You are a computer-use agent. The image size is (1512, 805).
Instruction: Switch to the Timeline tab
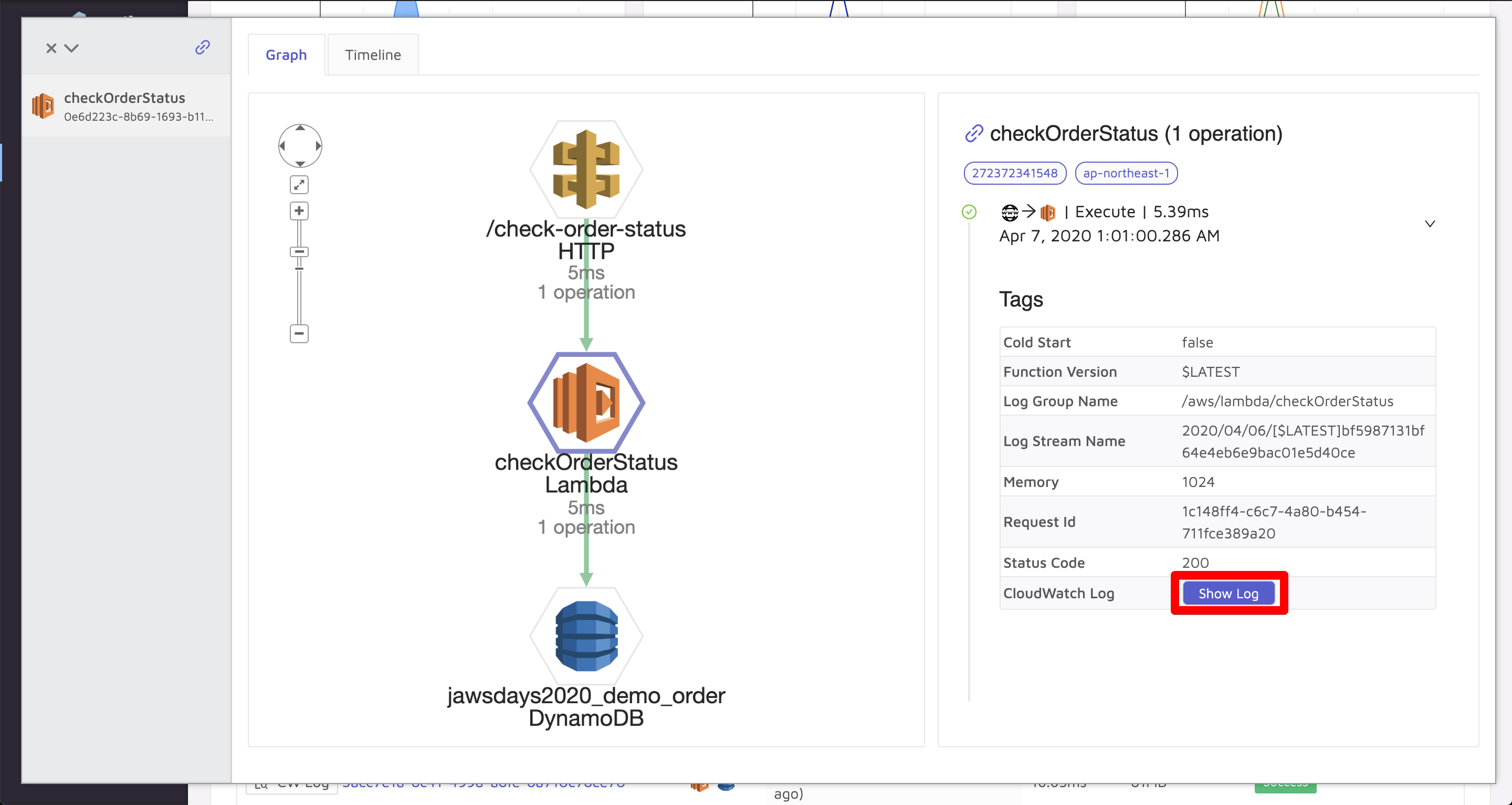pyautogui.click(x=373, y=55)
